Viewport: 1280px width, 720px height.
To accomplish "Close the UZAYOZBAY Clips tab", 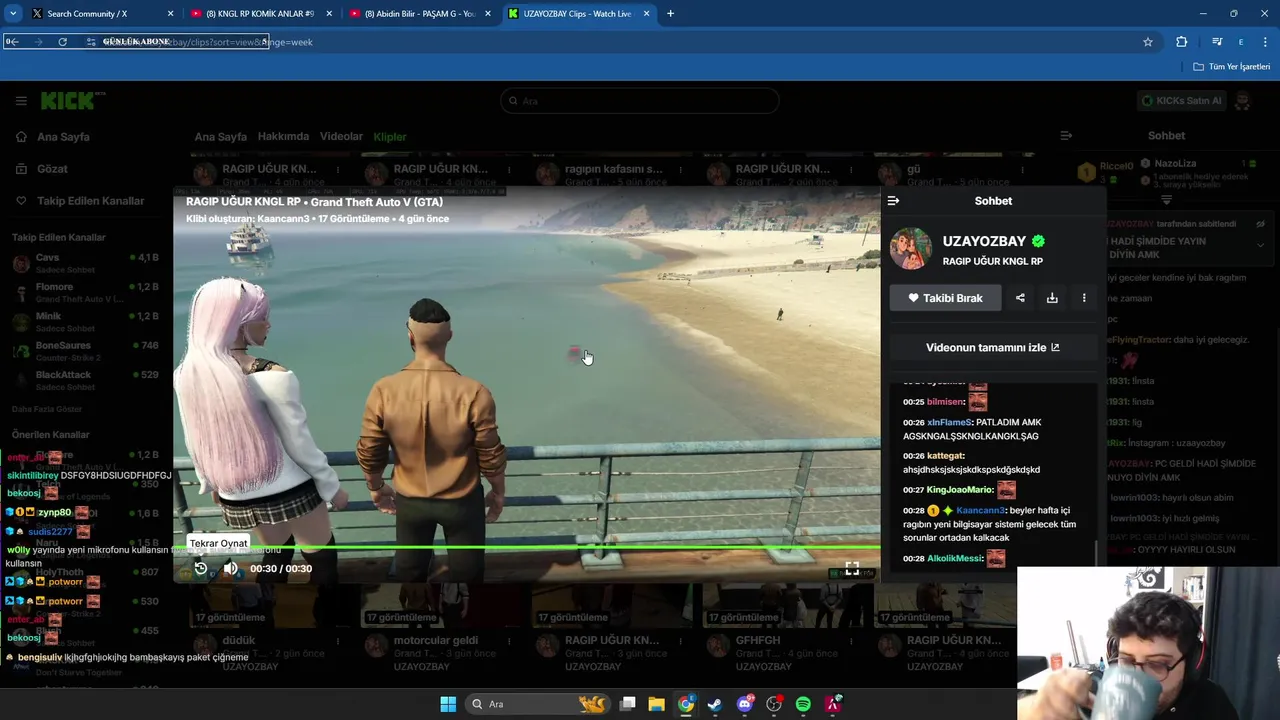I will [647, 14].
